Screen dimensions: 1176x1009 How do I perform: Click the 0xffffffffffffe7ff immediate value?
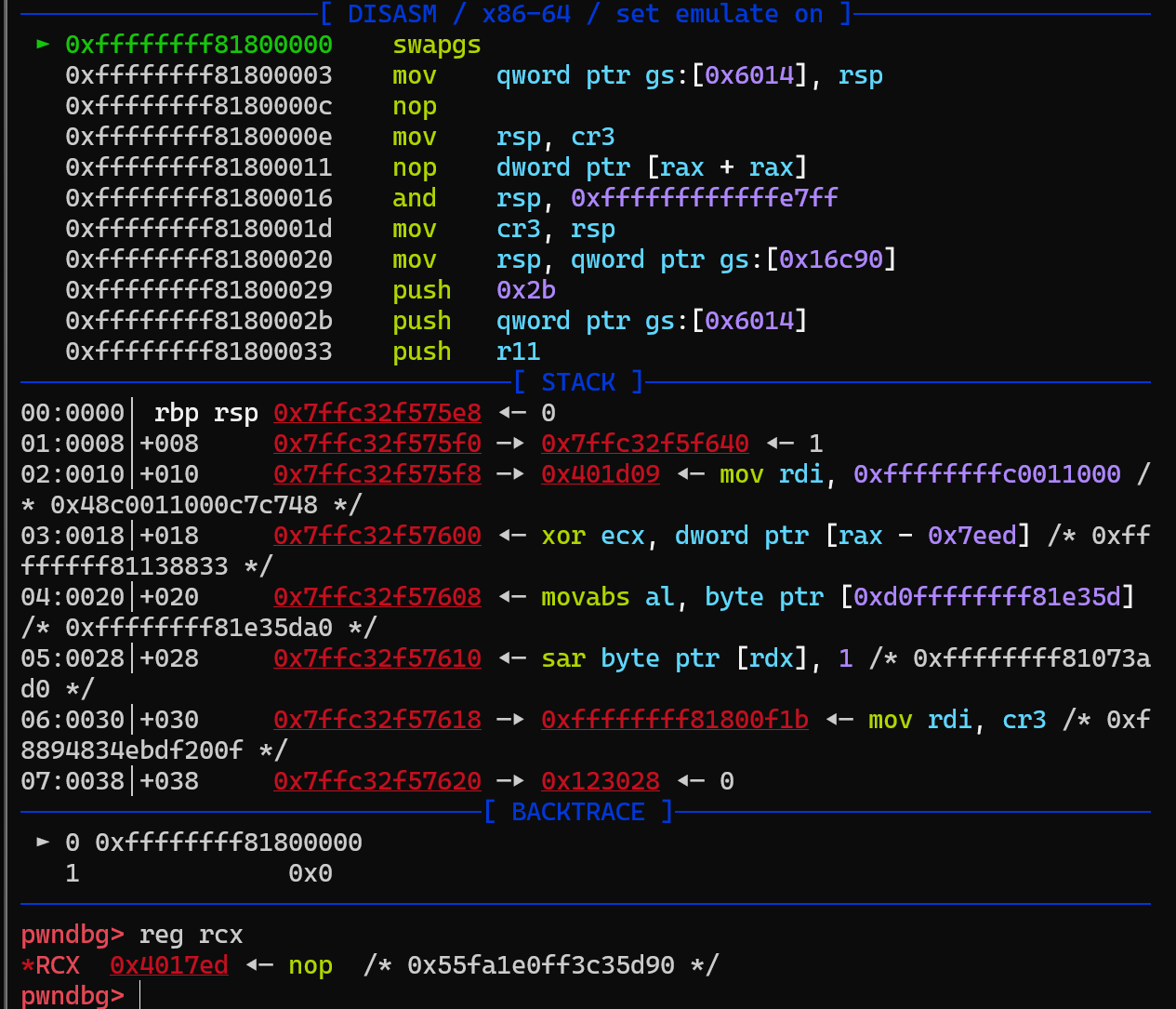pos(705,198)
